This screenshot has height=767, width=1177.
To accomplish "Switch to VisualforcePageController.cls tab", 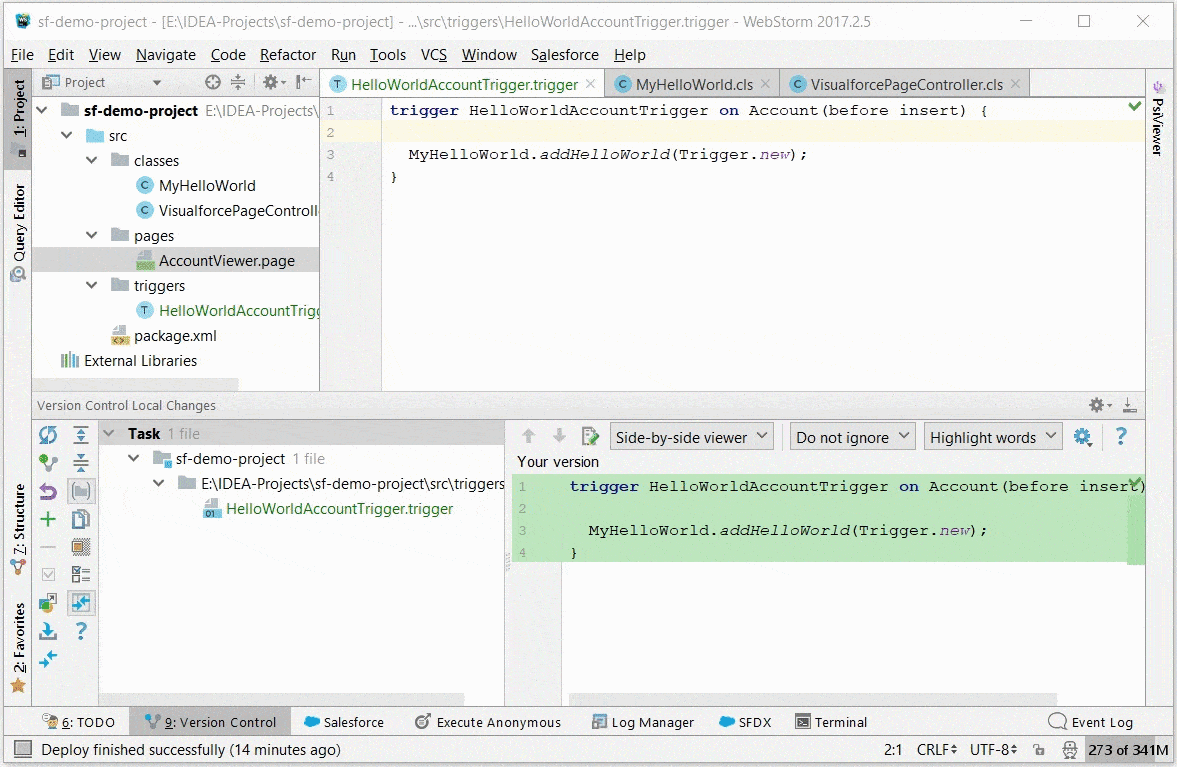I will click(x=906, y=84).
